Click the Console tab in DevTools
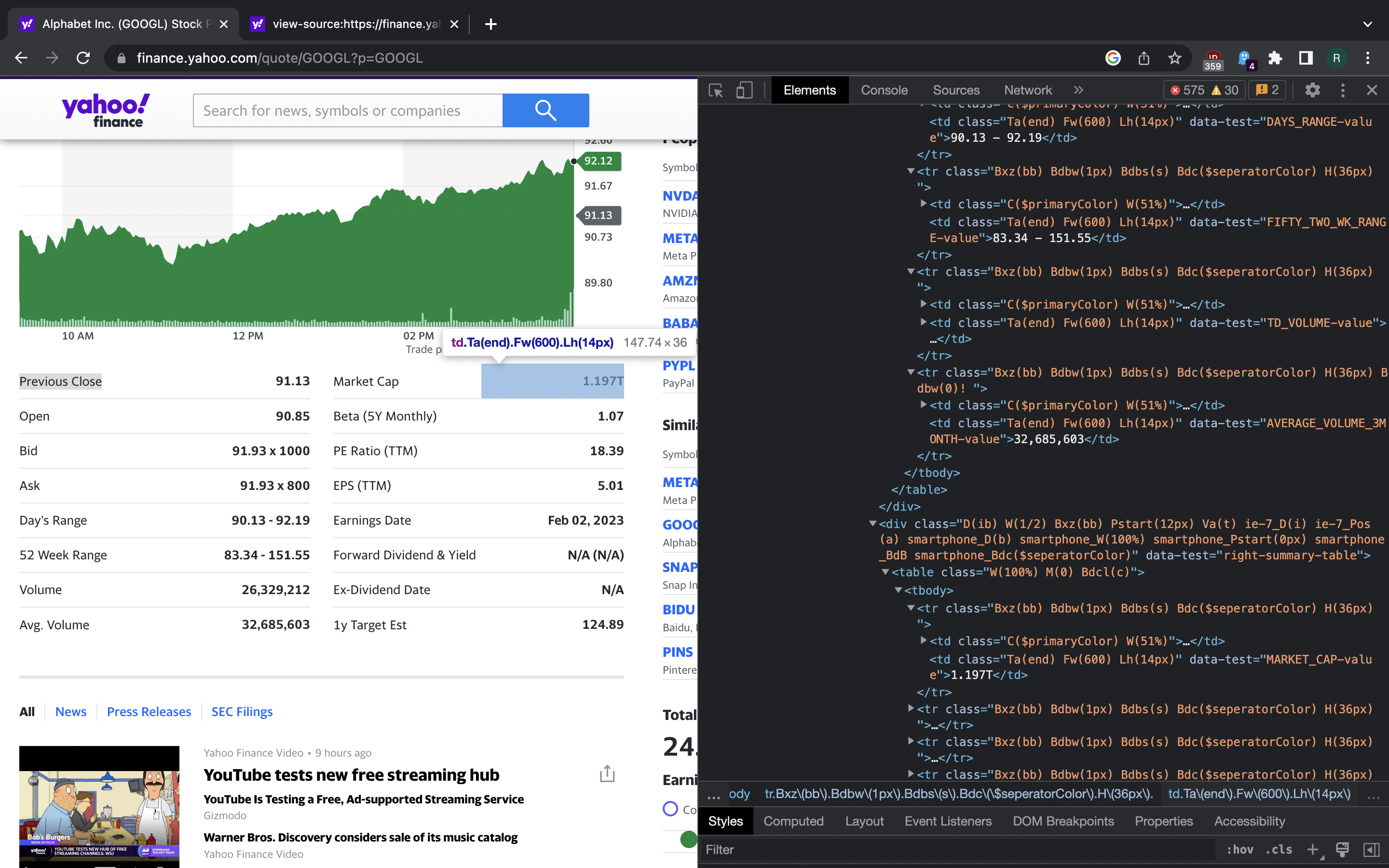The height and width of the screenshot is (868, 1389). 883,90
